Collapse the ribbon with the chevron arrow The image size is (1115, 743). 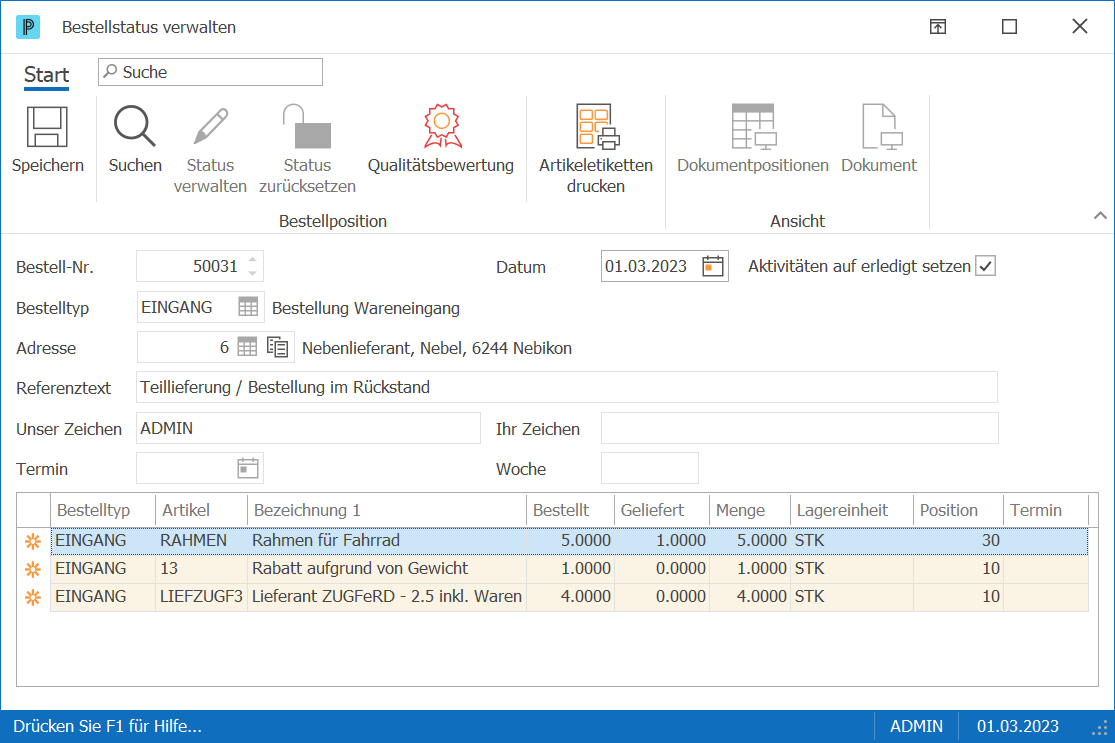click(1099, 215)
